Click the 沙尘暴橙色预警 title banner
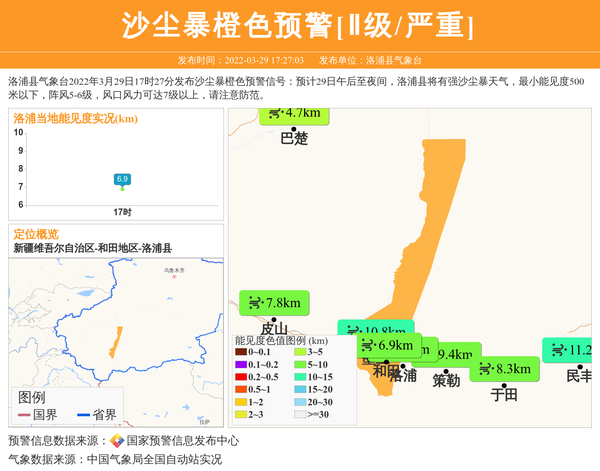 pyautogui.click(x=299, y=26)
